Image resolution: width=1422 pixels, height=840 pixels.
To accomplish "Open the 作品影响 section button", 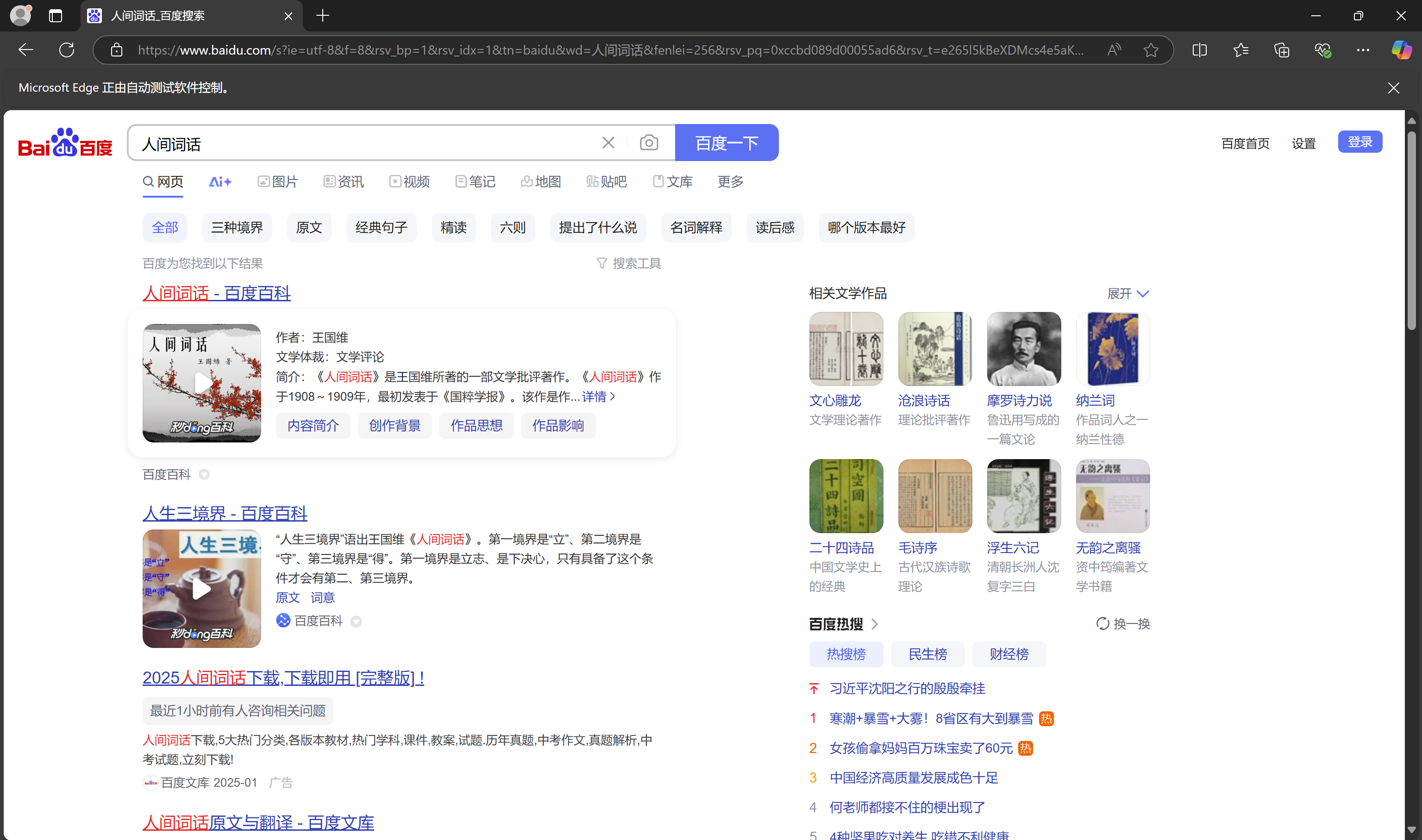I will [558, 426].
